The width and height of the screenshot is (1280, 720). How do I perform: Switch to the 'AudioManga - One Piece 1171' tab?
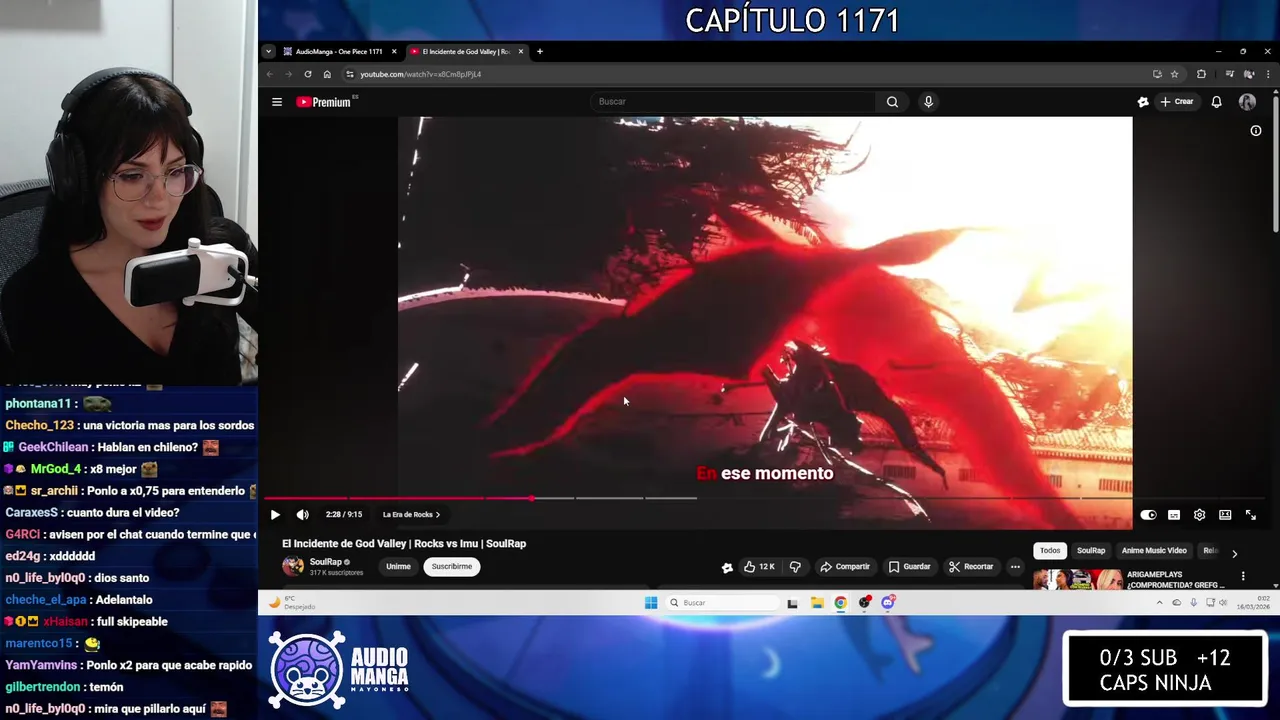click(x=340, y=52)
